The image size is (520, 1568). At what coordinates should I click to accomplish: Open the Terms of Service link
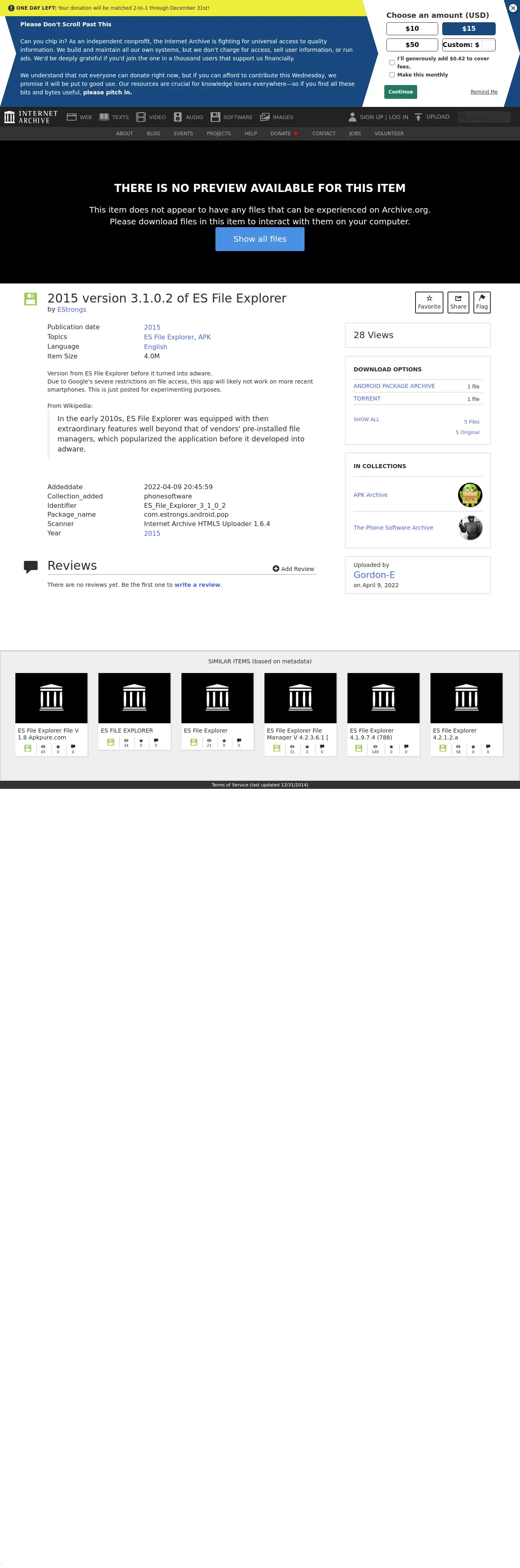260,785
